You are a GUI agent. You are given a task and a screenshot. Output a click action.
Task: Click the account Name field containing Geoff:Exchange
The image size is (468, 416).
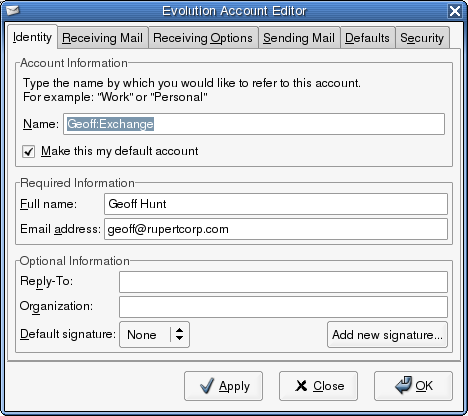(254, 124)
